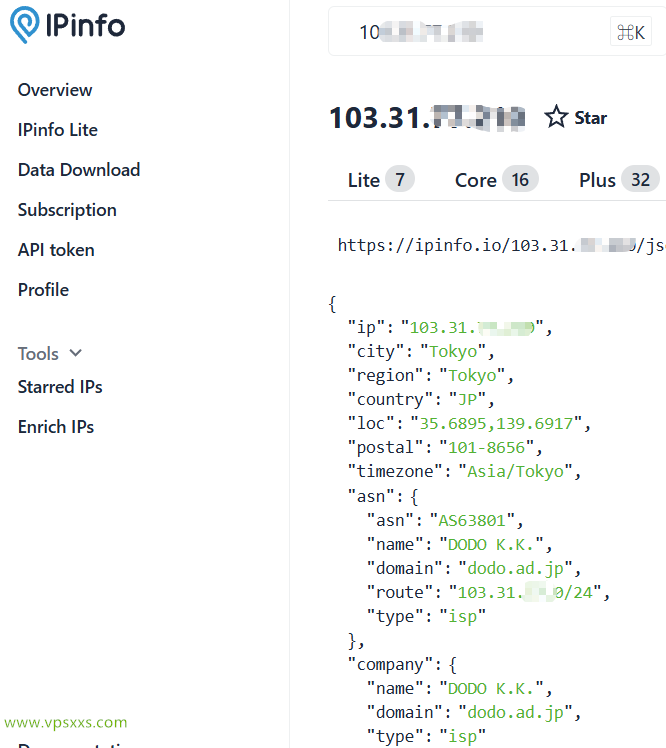Switch to the Lite tab
Screen dimensions: 666x748
381,180
